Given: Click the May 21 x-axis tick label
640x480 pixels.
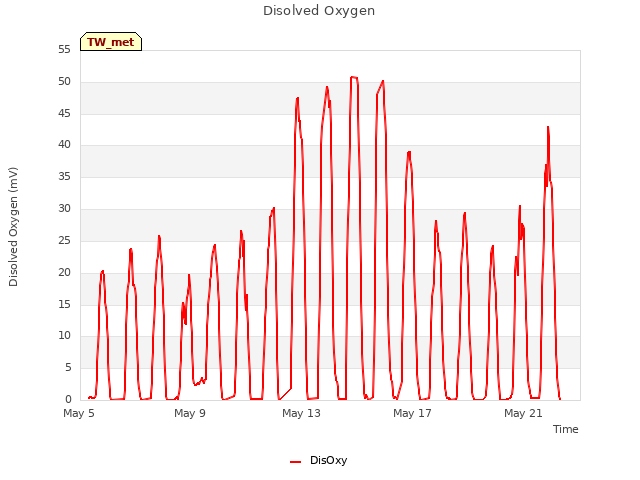Looking at the screenshot, I should click(x=523, y=413).
